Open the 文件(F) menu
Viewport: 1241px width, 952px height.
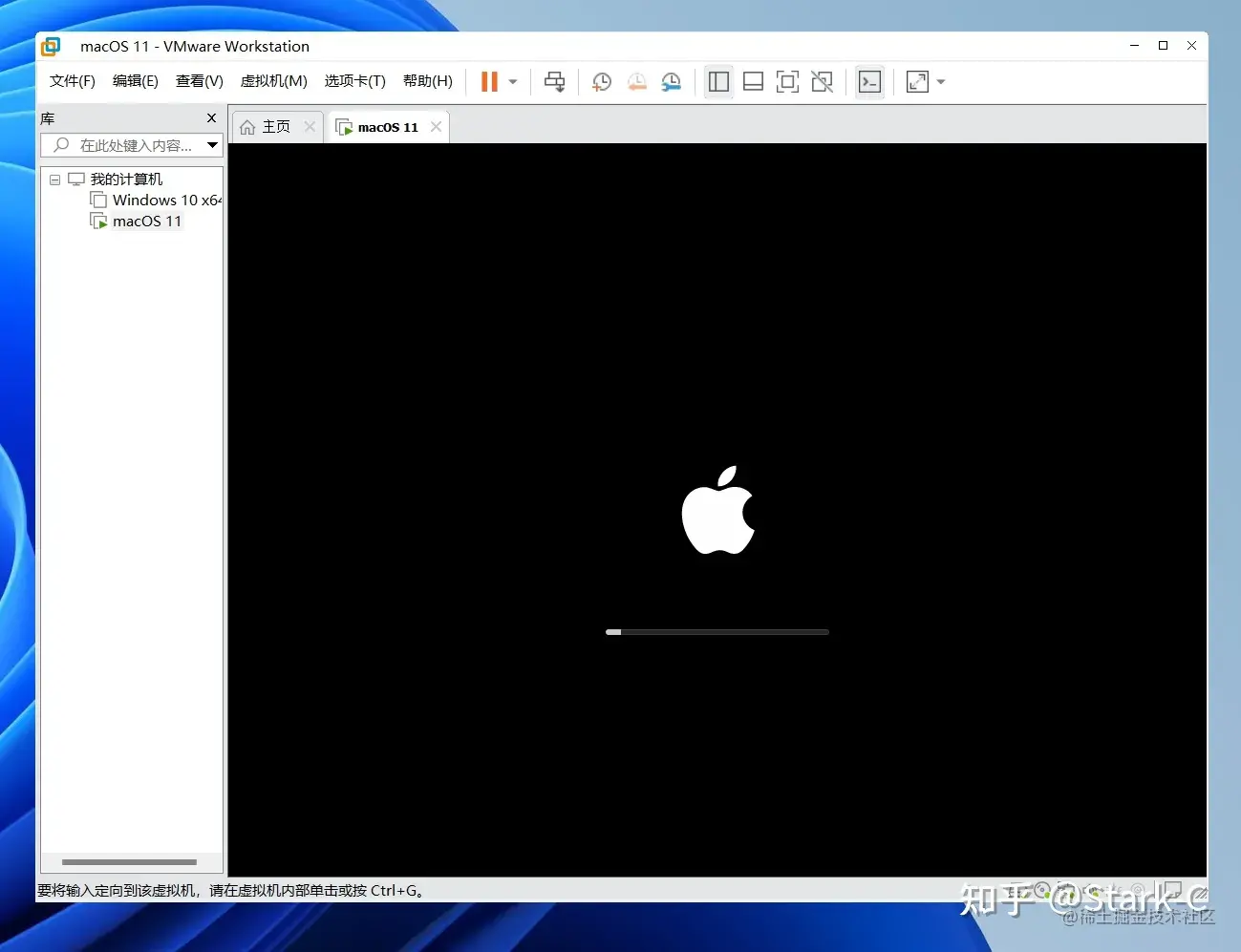73,81
